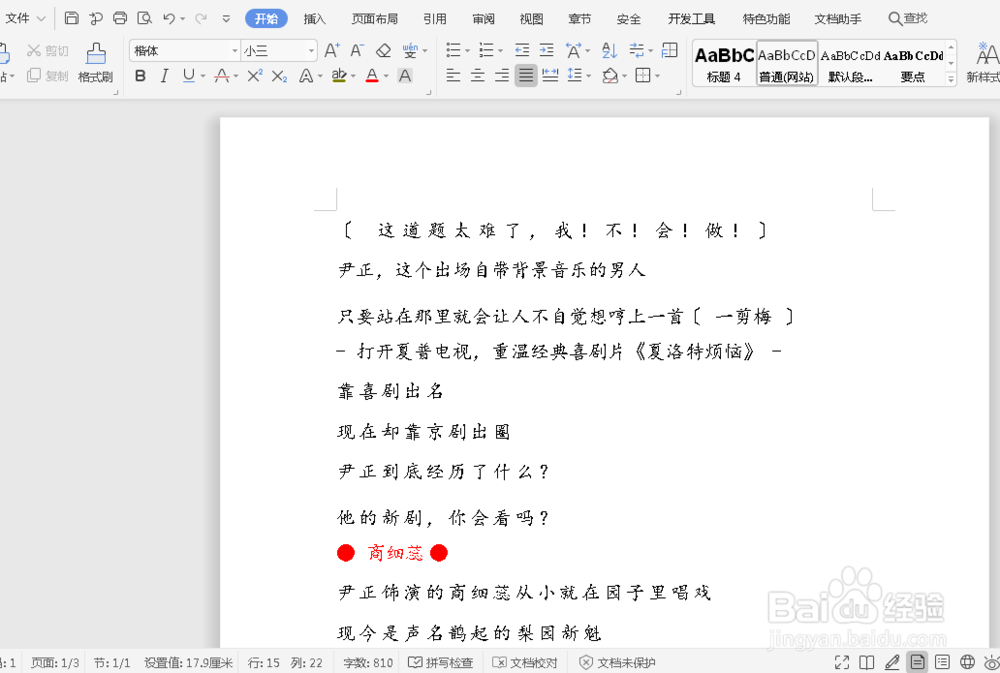This screenshot has height=673, width=1000.
Task: Click 文档校对 in status bar
Action: coord(526,663)
